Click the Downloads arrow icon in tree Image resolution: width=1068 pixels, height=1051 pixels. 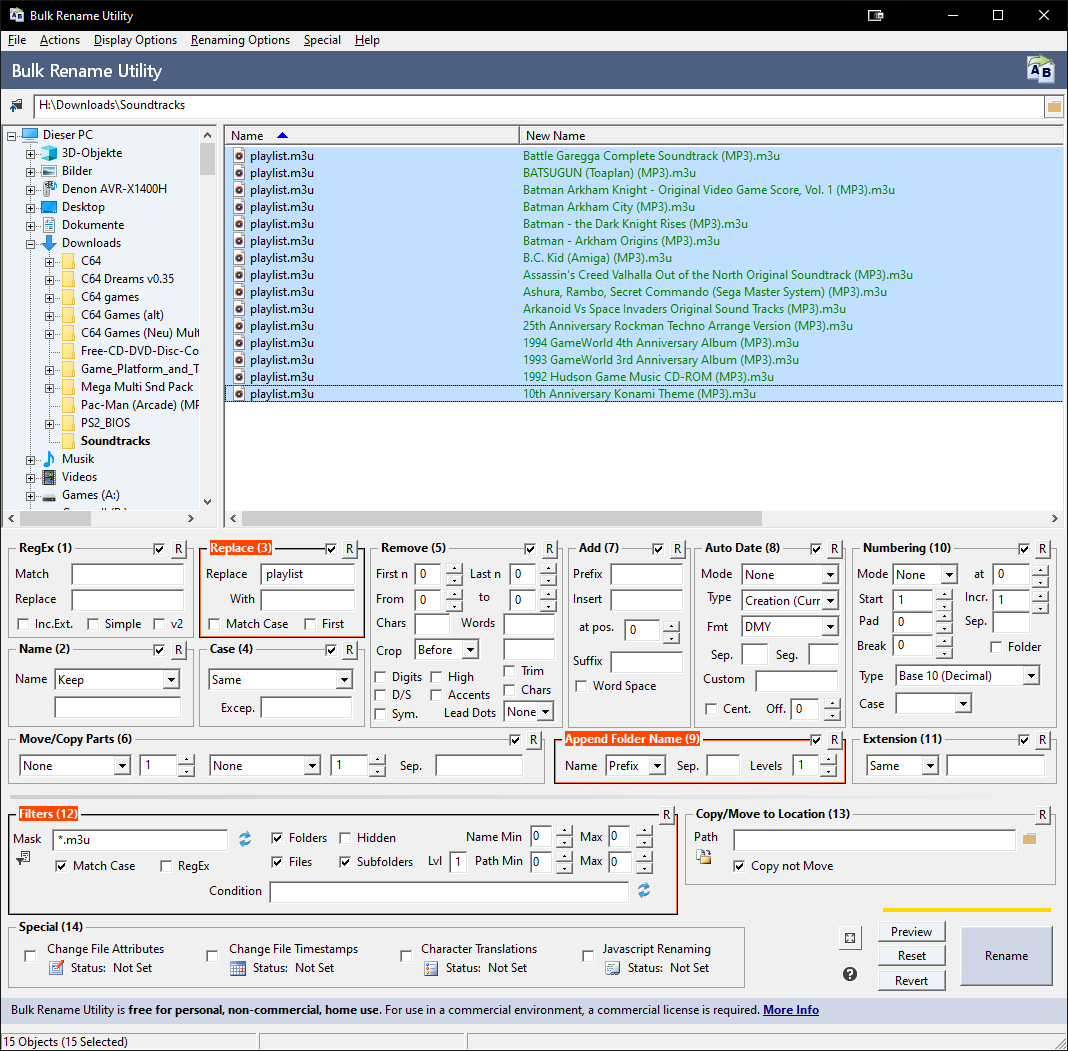(49, 243)
